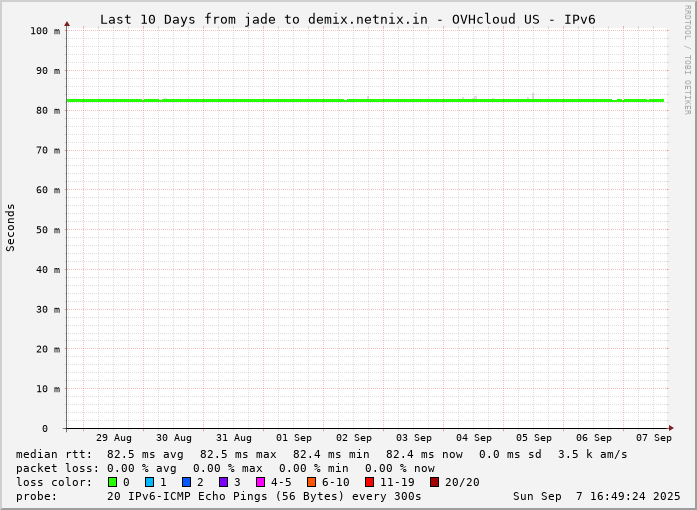Screen dimensions: 697x510
Task: Click the green loss color swatch for 0
Action: point(112,482)
